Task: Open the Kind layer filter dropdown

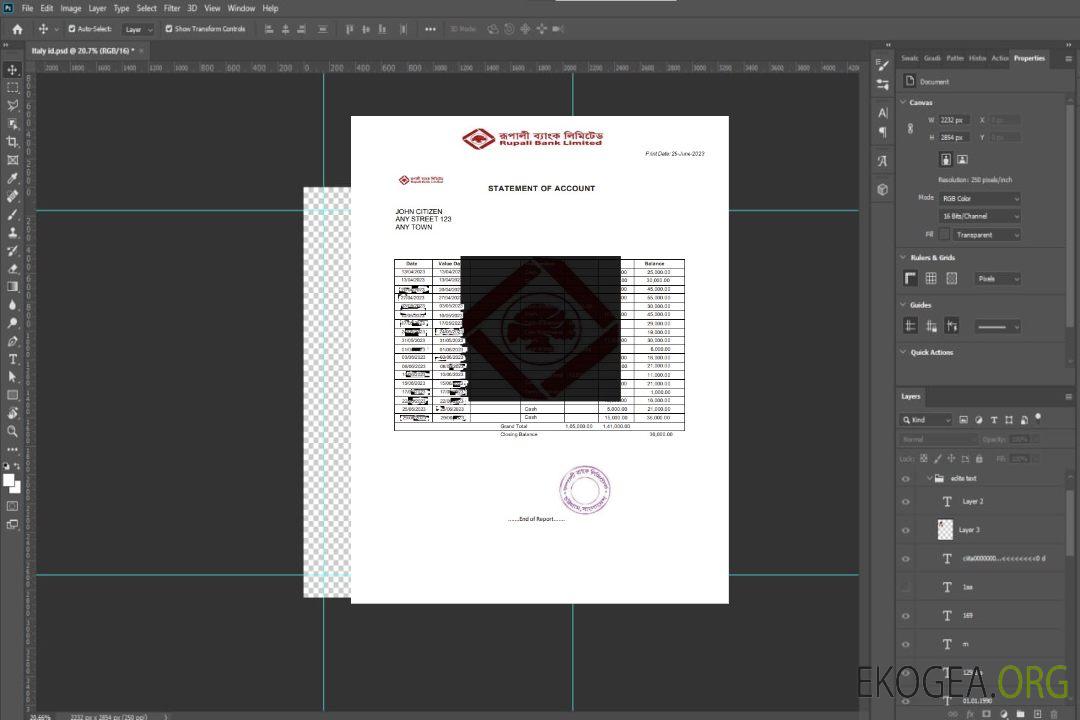Action: click(926, 420)
